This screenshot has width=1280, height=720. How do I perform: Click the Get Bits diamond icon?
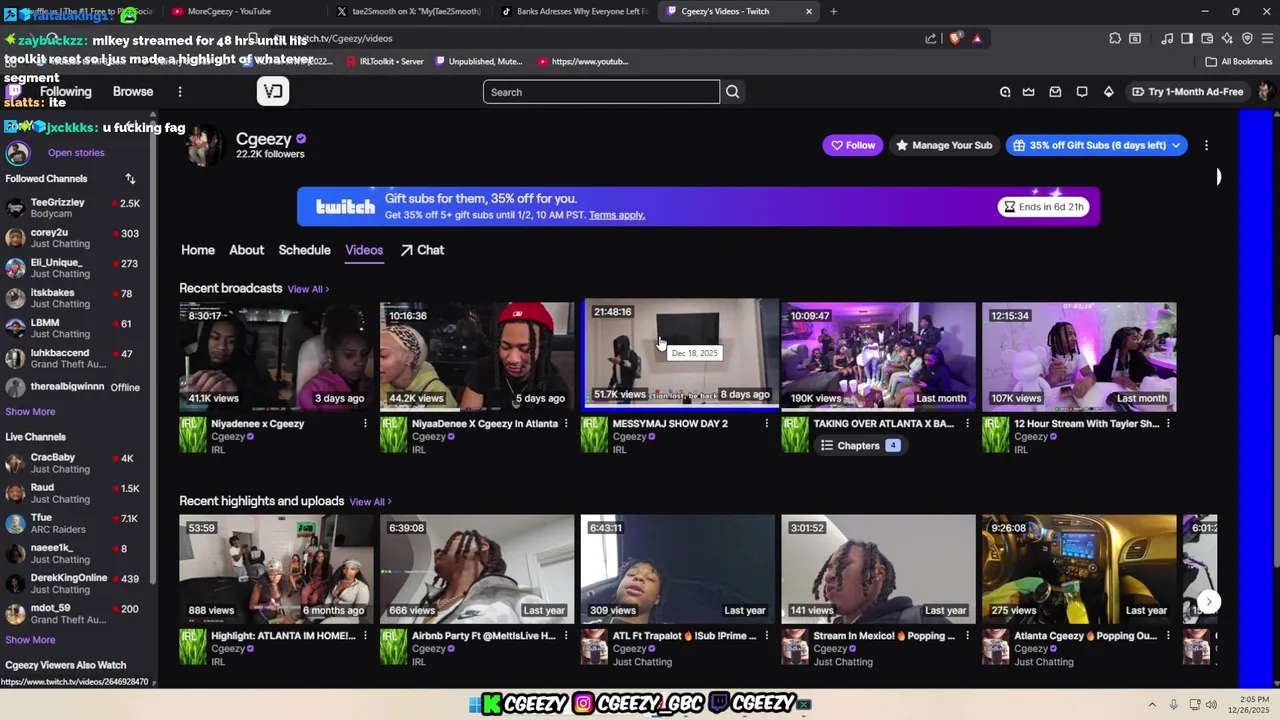1108,92
